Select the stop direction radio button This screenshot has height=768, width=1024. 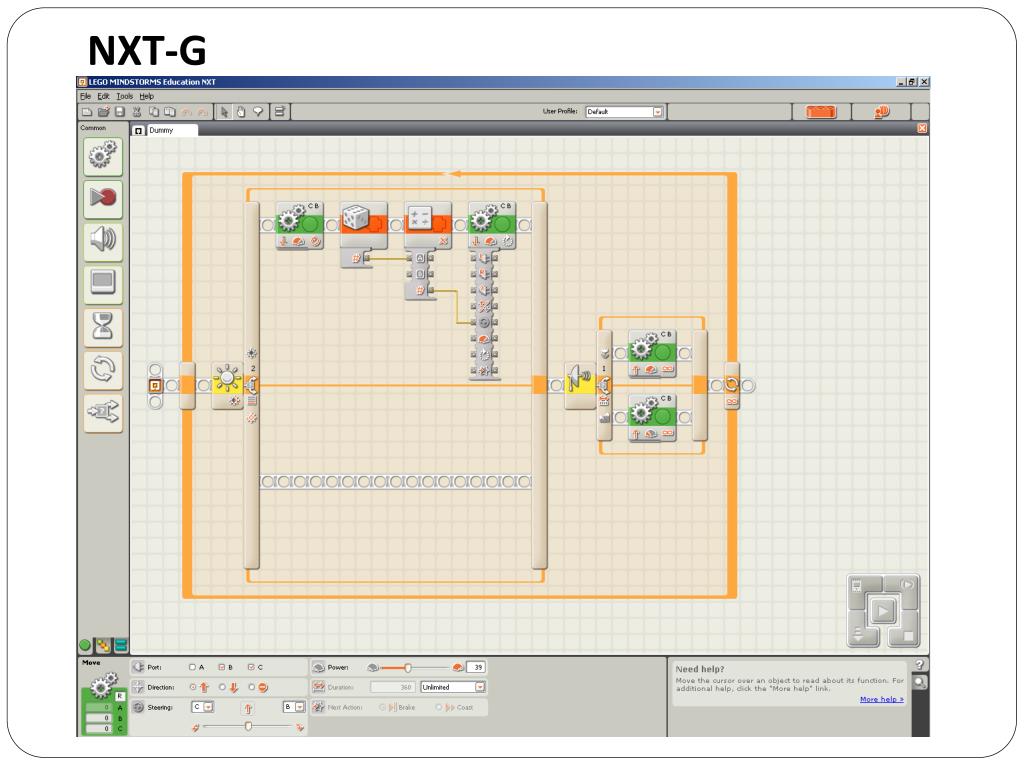pos(252,688)
